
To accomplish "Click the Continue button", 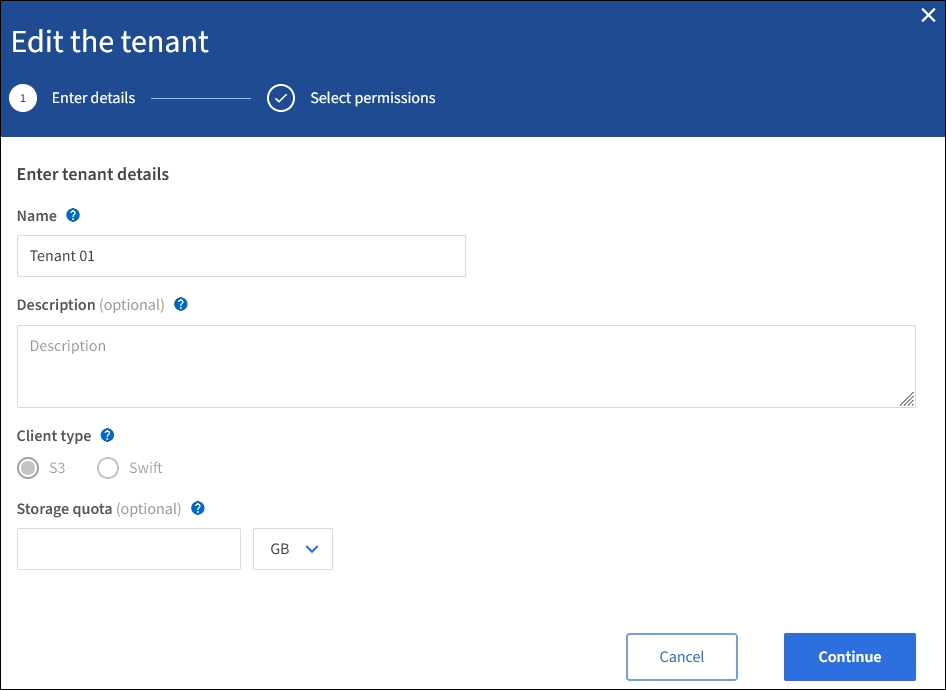I will point(849,657).
